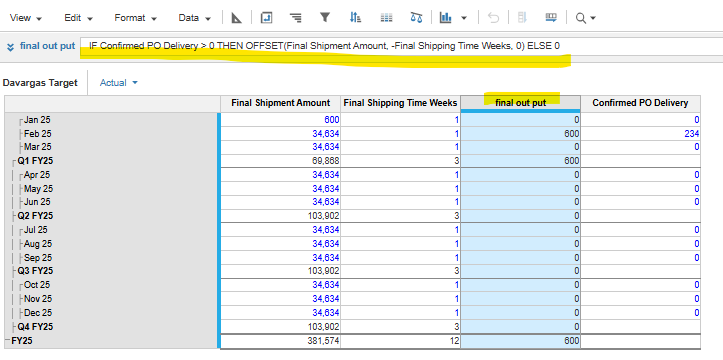Click the blue toolbar icon before the search icon
This screenshot has width=723, height=360.
point(551,18)
